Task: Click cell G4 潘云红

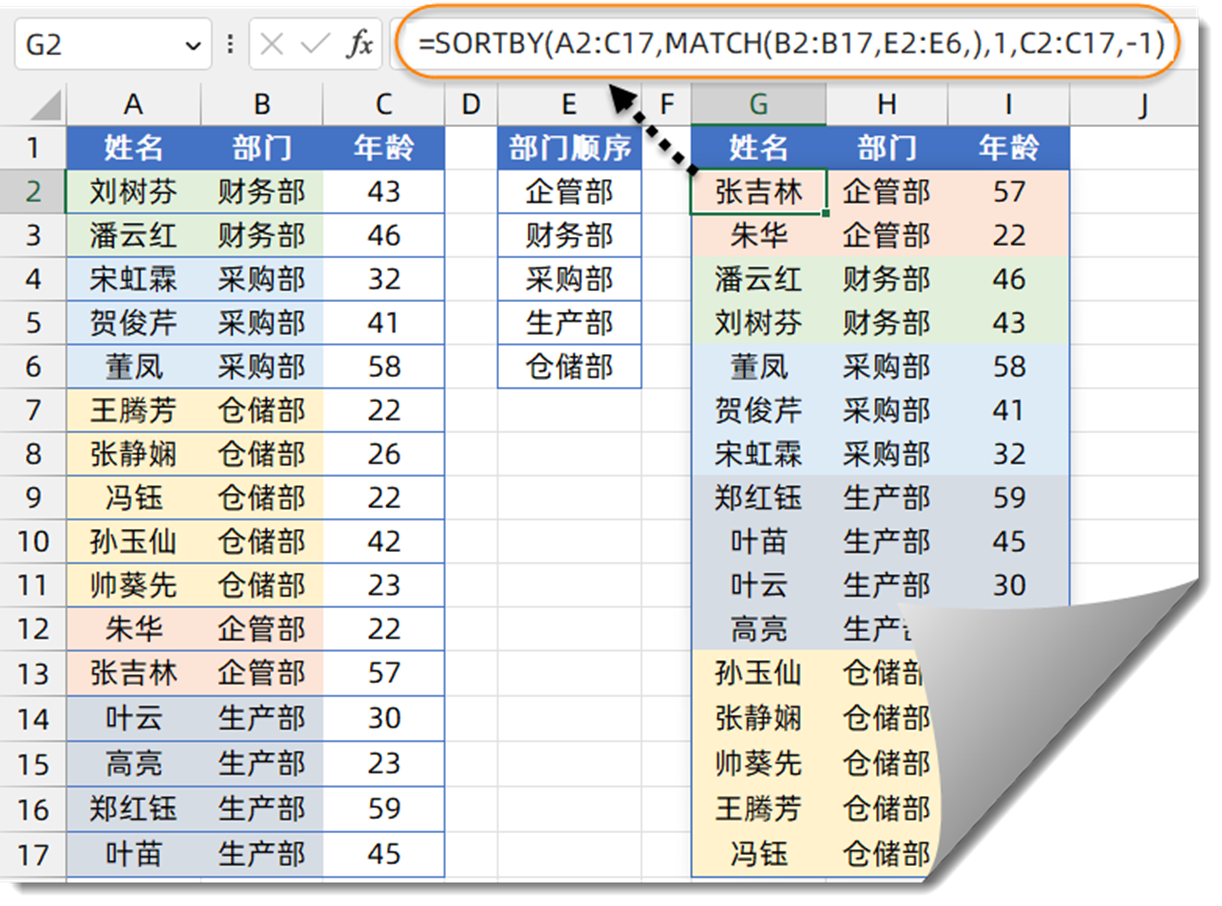Action: (x=759, y=279)
